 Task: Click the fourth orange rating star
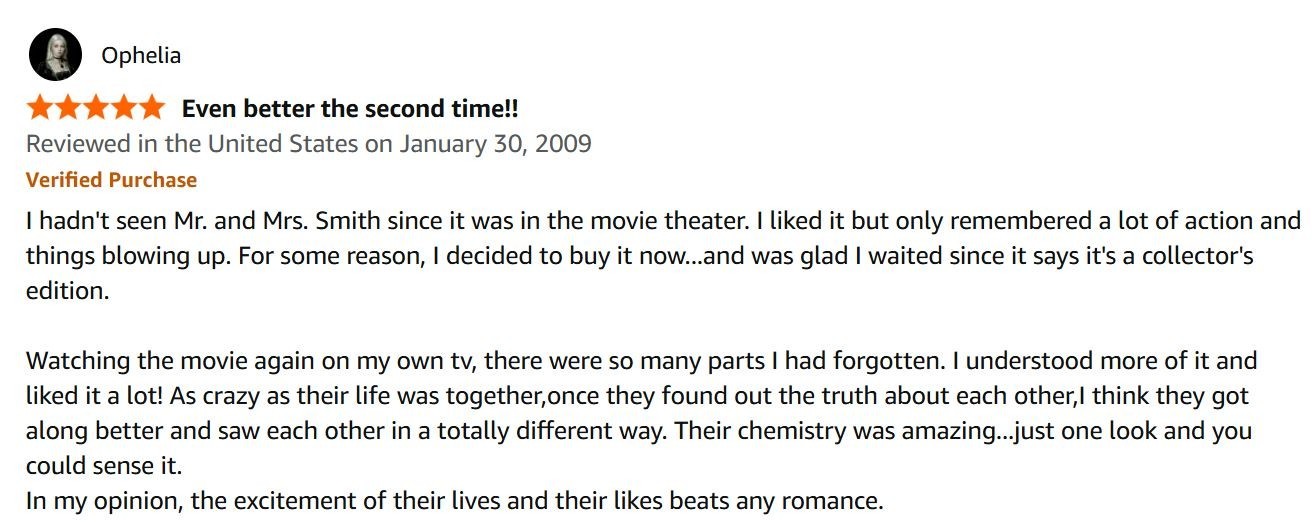(x=122, y=107)
